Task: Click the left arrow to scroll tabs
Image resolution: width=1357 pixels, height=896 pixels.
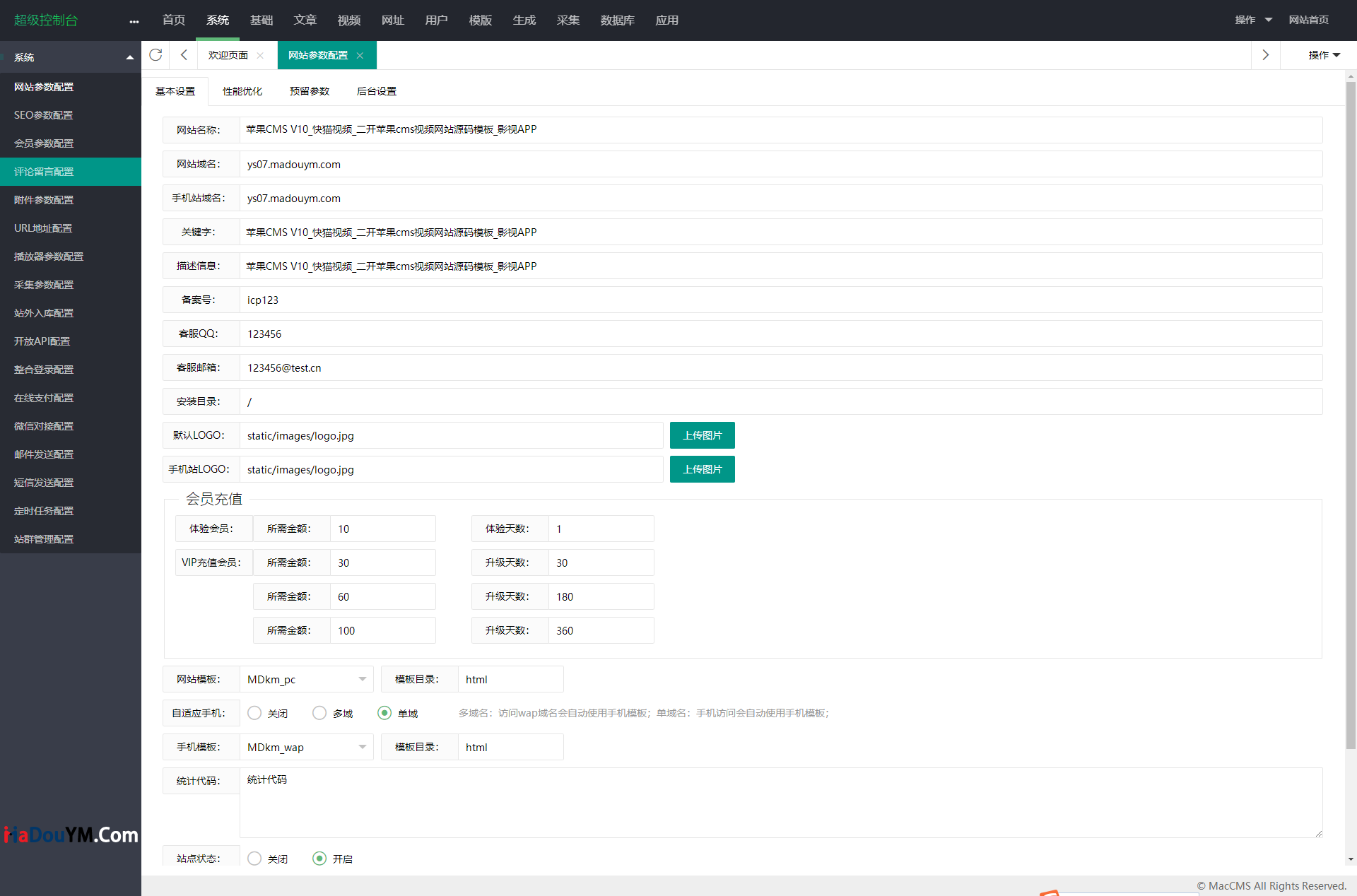Action: (x=184, y=55)
